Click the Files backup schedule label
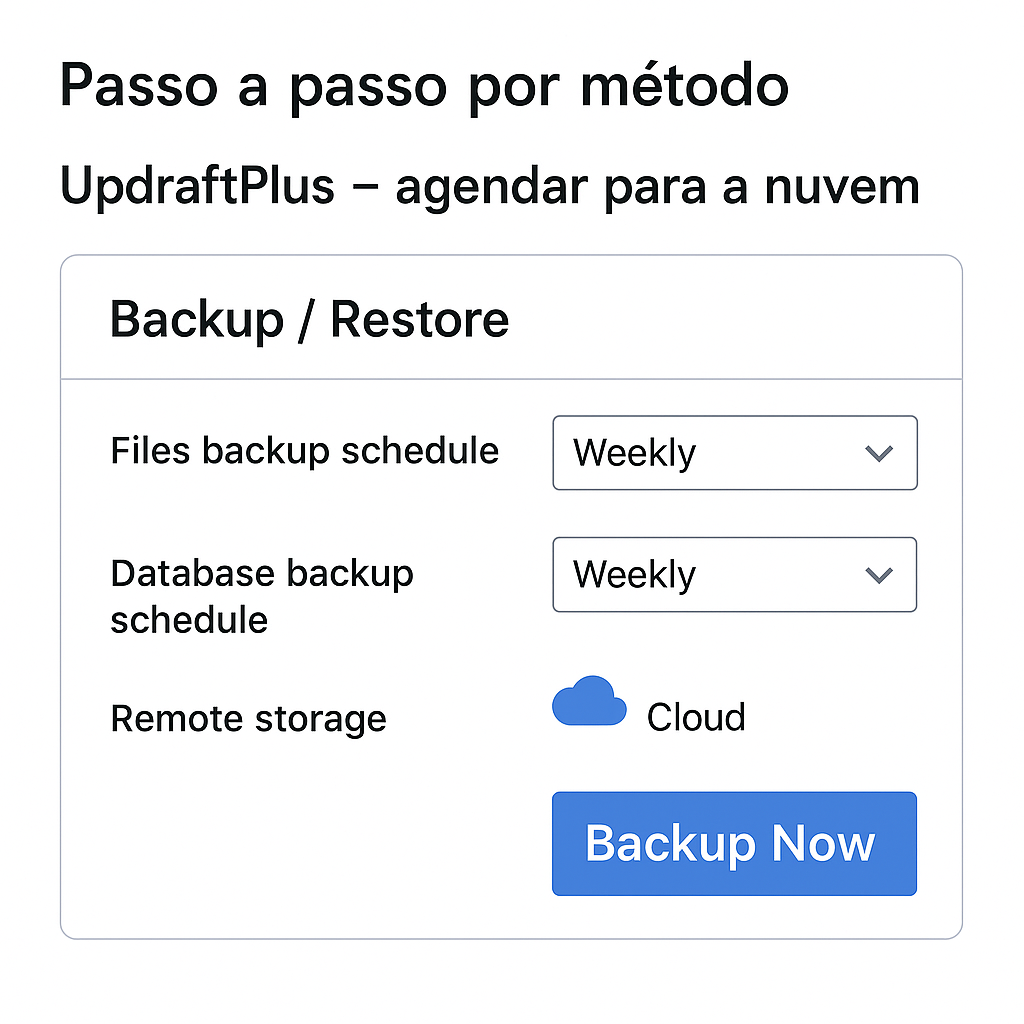Screen dimensions: 1024x1024 pos(304,451)
